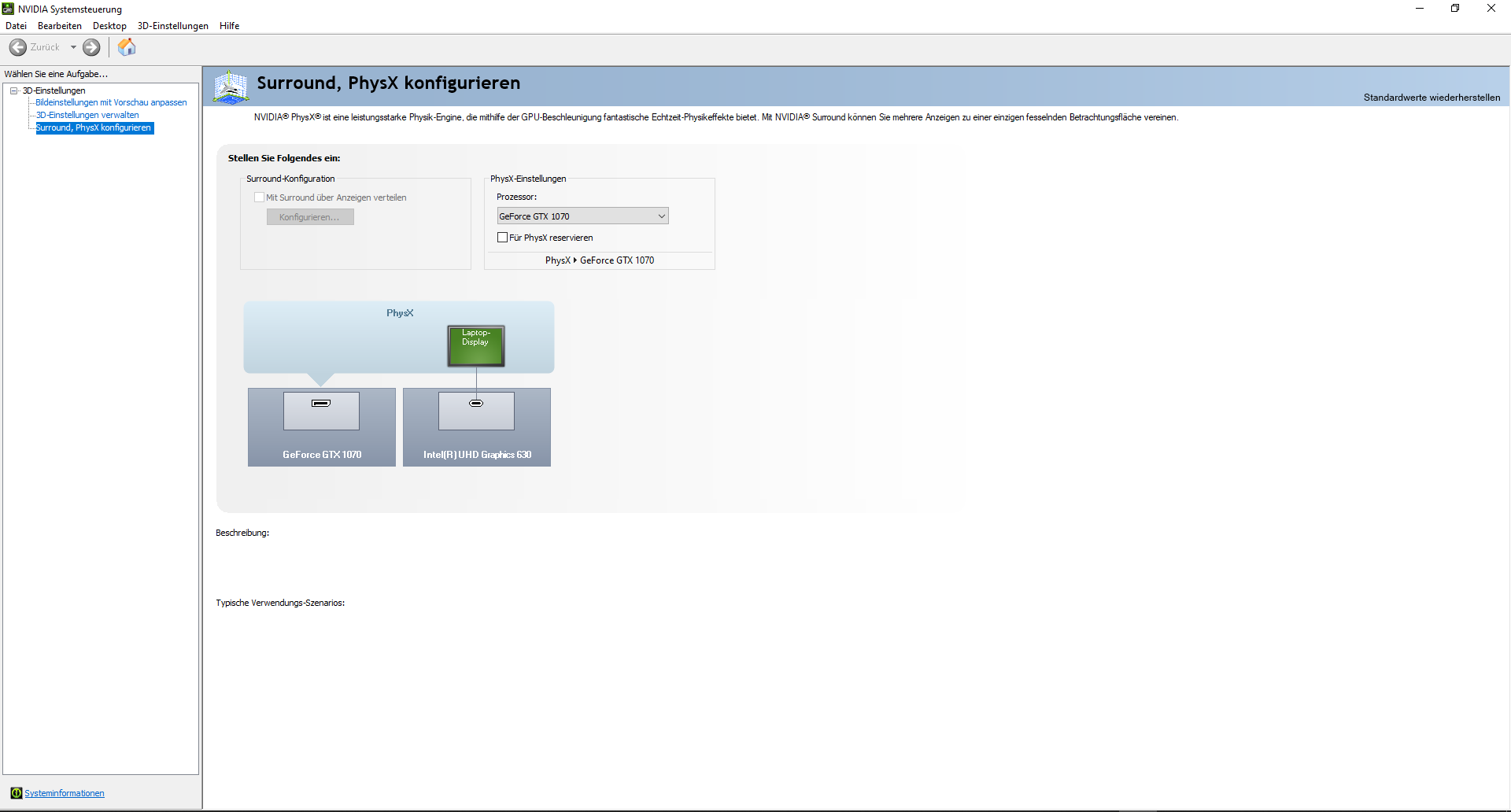Click the GeForce GTX 1070 connector port icon
This screenshot has height=812, width=1511.
(321, 403)
